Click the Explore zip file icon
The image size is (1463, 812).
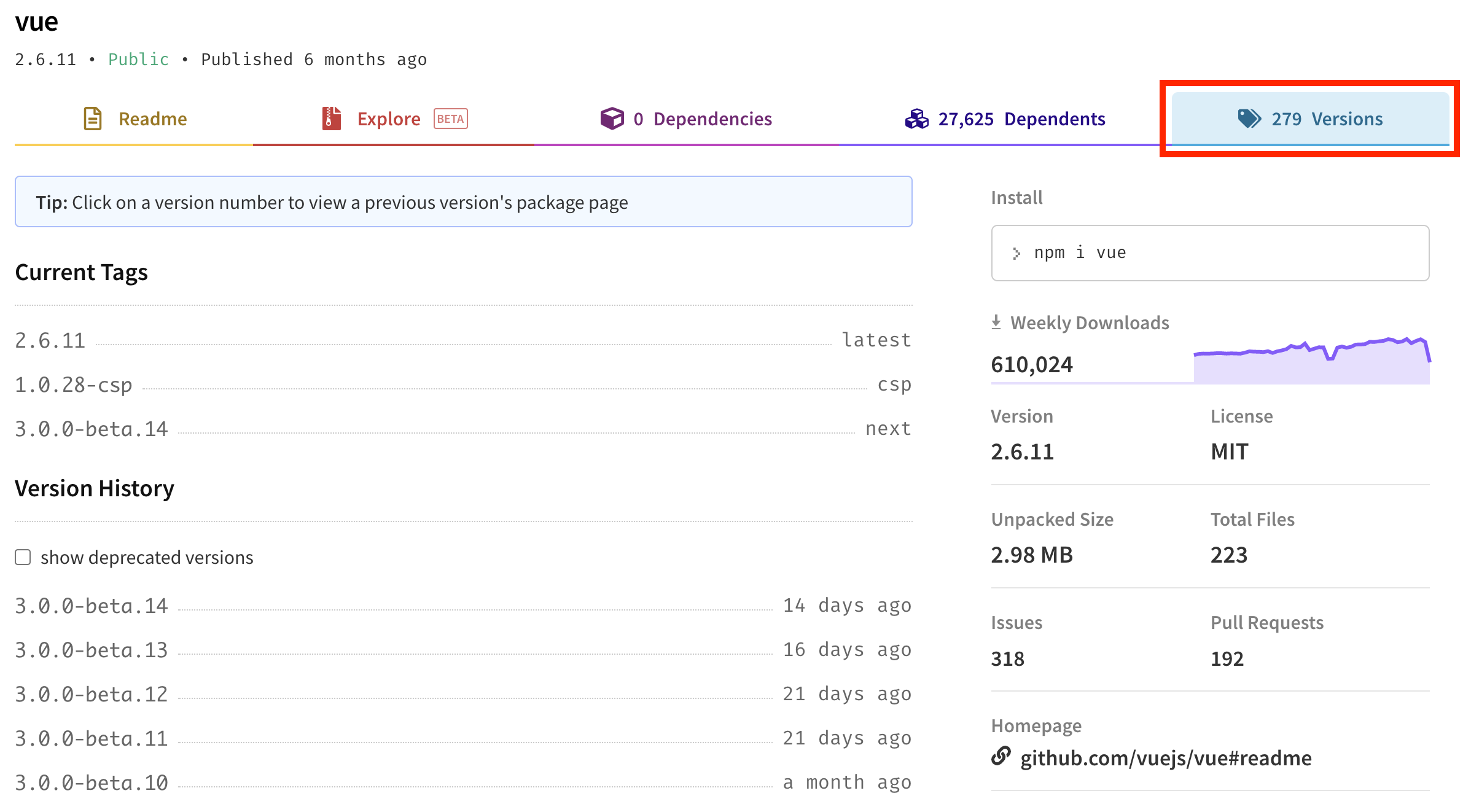coord(332,119)
